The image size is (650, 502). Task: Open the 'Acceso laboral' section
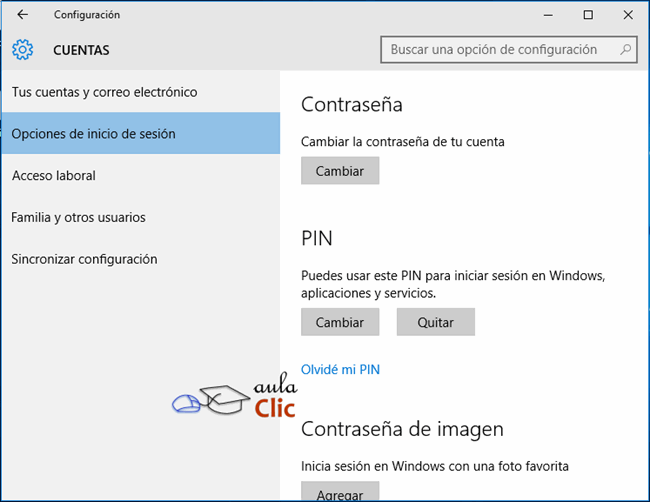[54, 176]
